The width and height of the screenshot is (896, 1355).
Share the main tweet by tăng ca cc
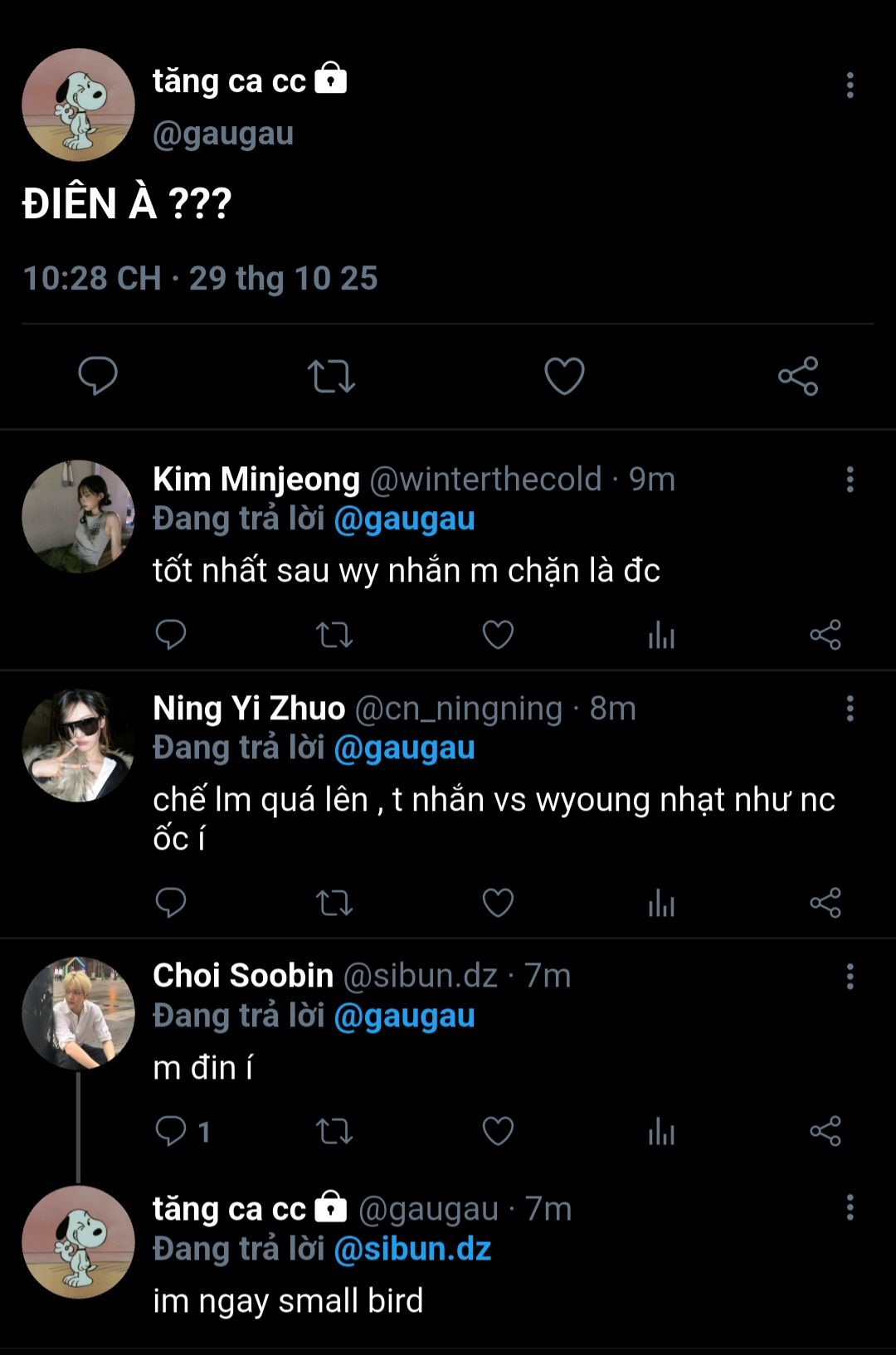[x=798, y=376]
